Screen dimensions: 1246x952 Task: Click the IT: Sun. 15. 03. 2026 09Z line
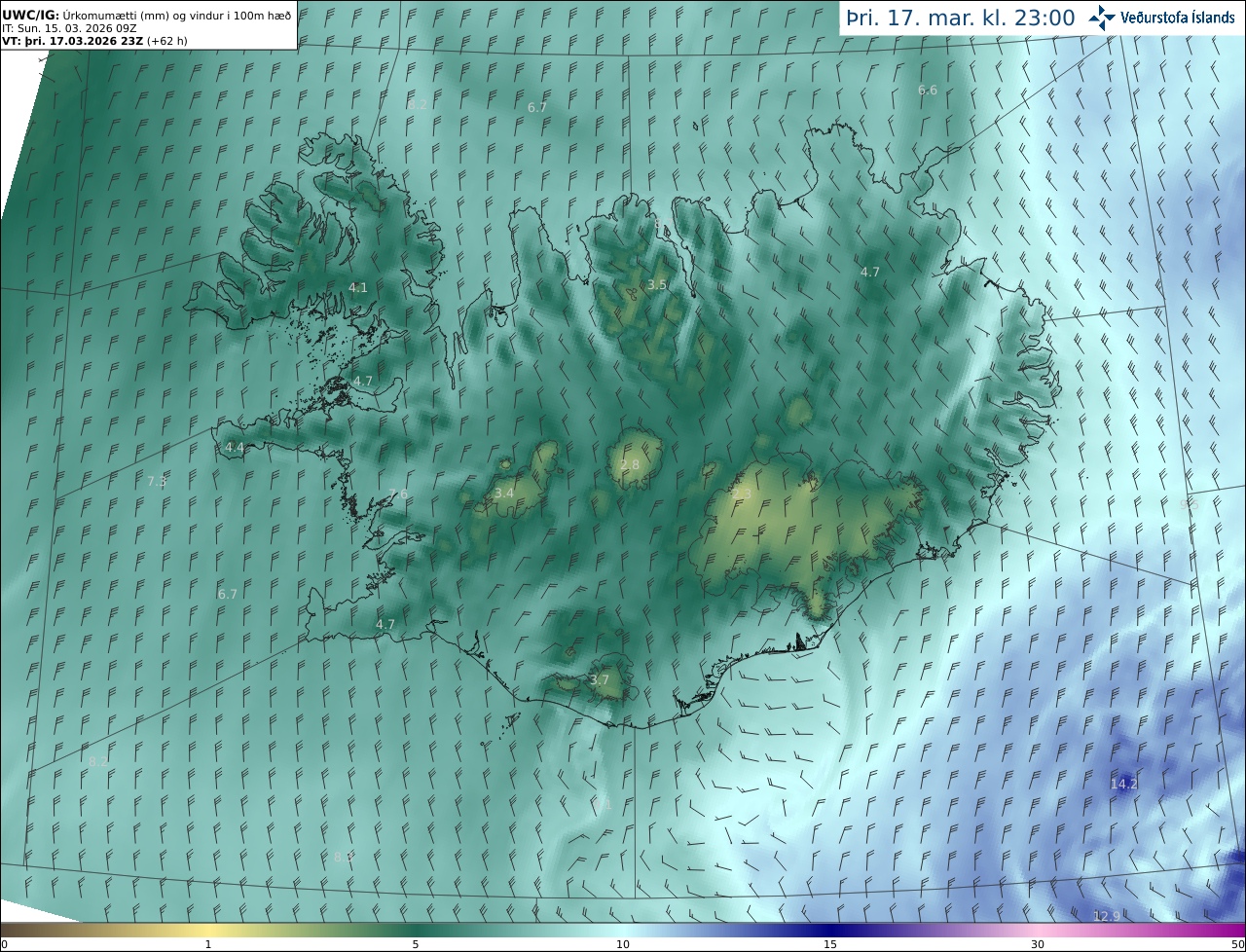tap(69, 28)
